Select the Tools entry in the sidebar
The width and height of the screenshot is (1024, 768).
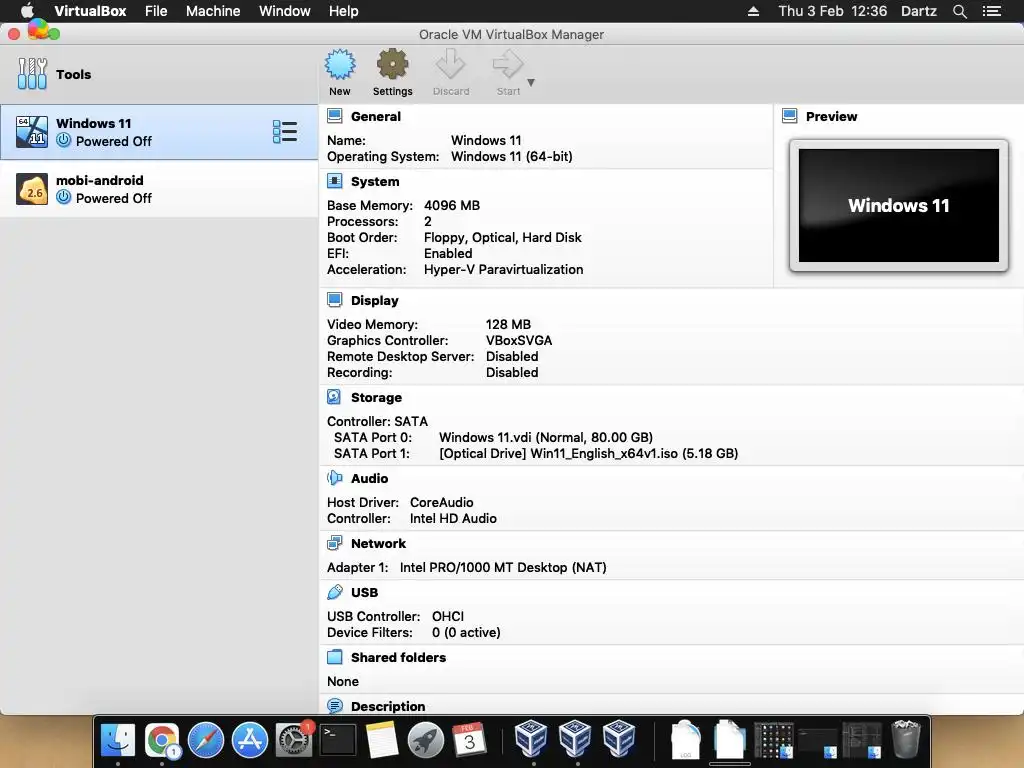pos(159,74)
